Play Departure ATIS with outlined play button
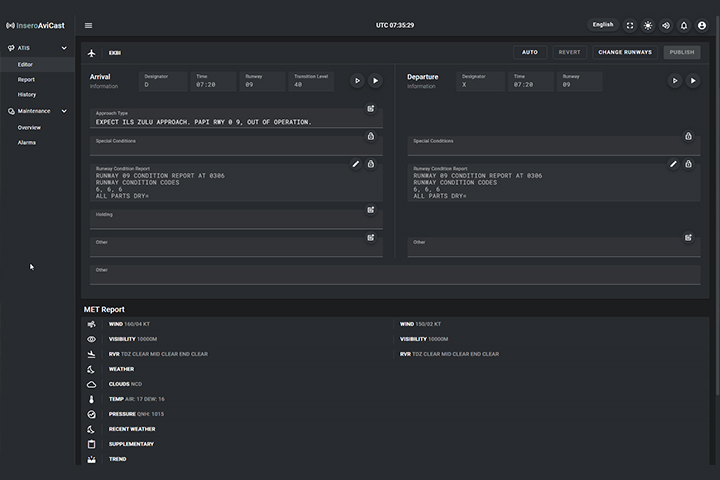 [675, 81]
